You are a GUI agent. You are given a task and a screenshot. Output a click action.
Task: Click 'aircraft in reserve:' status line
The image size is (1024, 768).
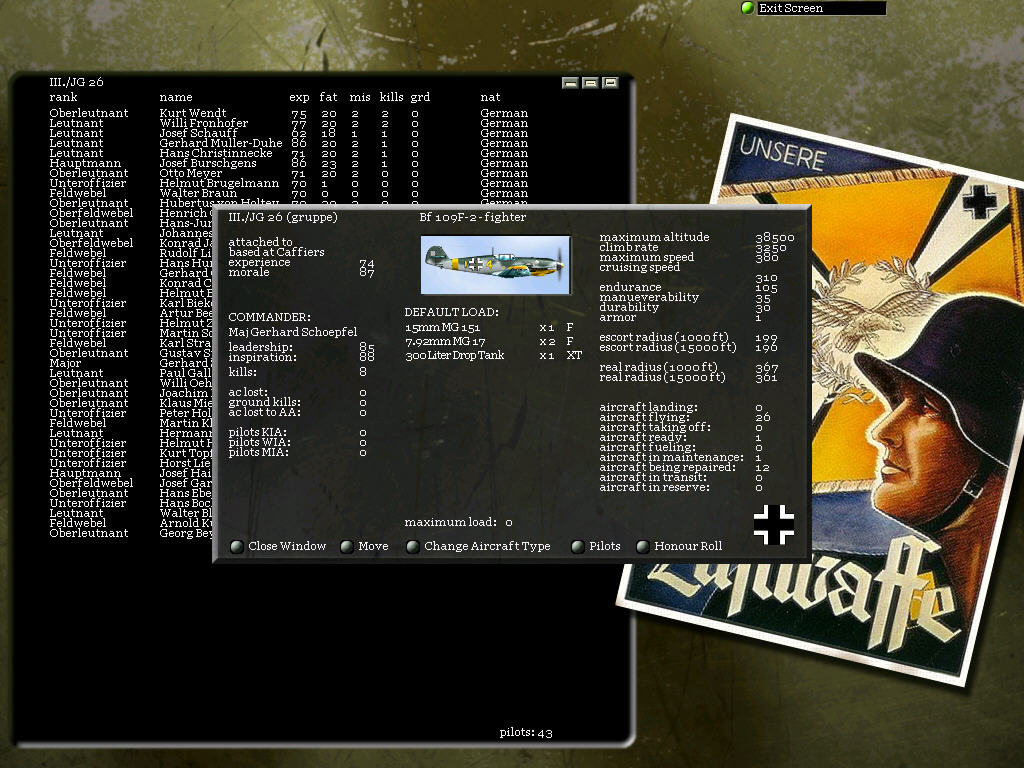point(654,487)
